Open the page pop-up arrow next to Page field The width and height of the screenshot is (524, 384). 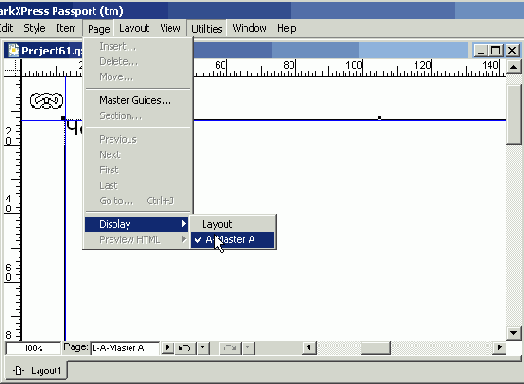pyautogui.click(x=167, y=348)
